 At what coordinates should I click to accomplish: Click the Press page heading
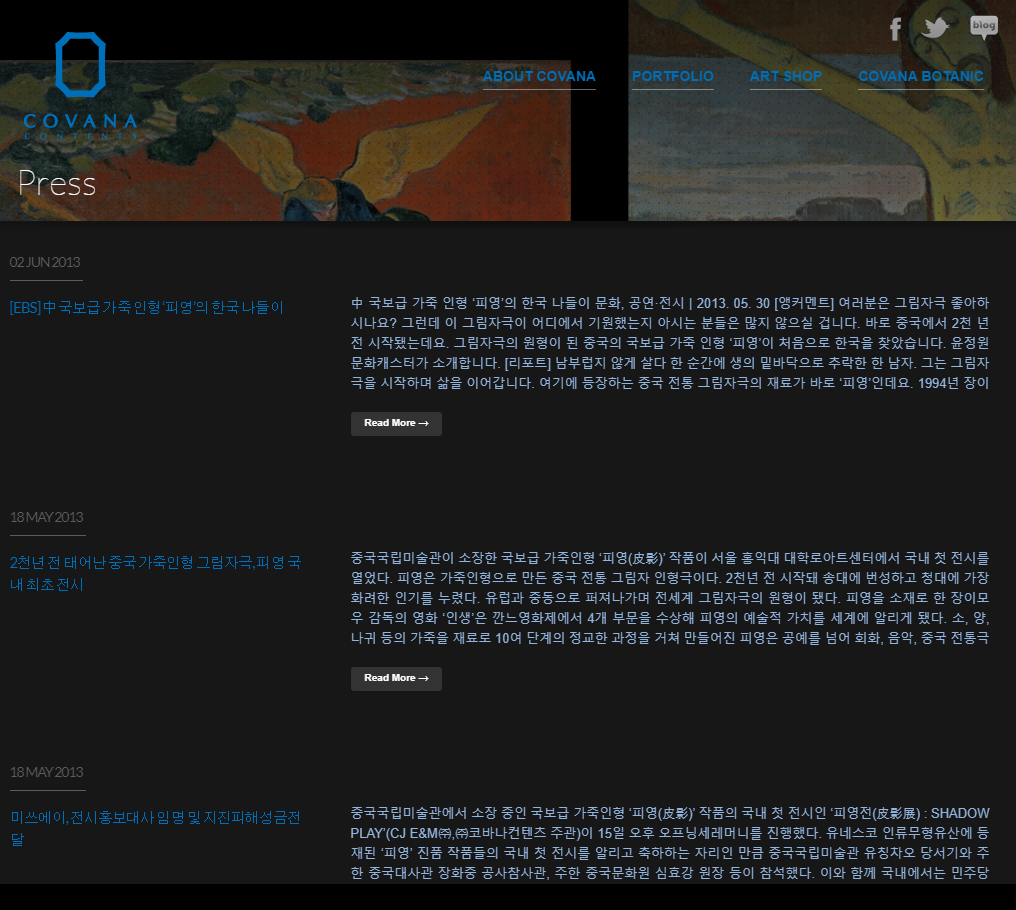57,183
